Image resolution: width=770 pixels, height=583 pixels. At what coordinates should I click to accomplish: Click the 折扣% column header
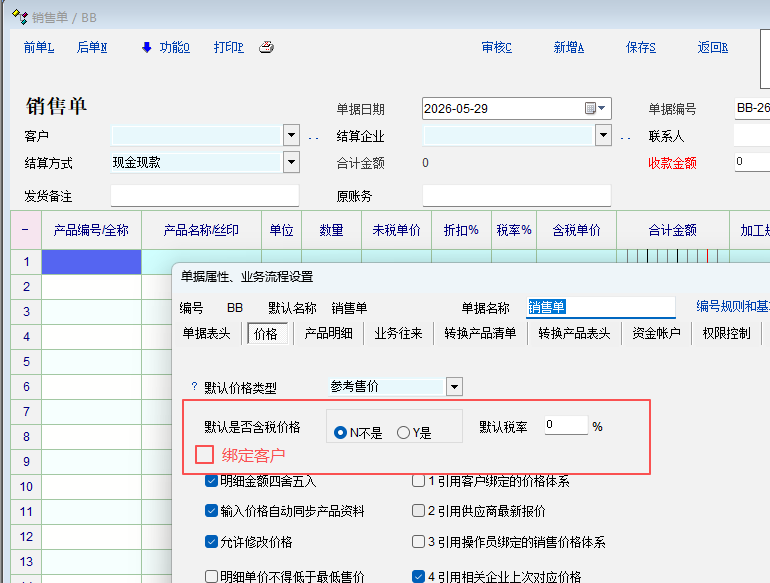click(461, 230)
